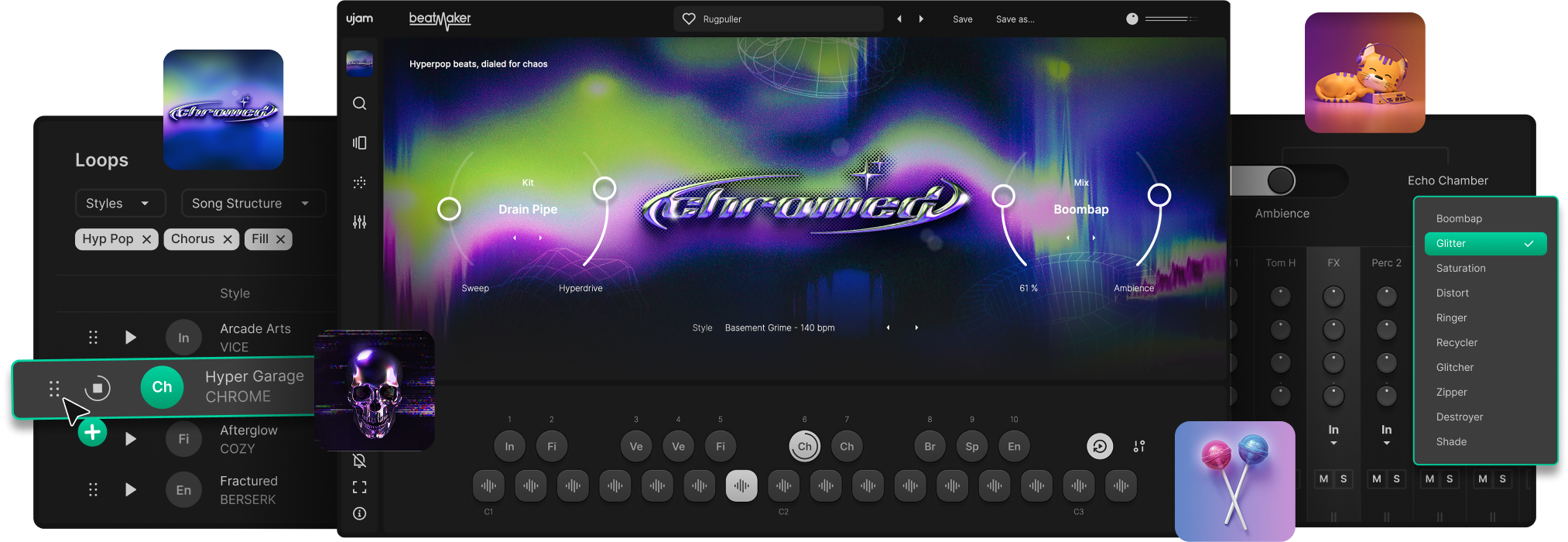Click the pattern grid dots icon in sidebar
This screenshot has height=542, width=1568.
359,183
